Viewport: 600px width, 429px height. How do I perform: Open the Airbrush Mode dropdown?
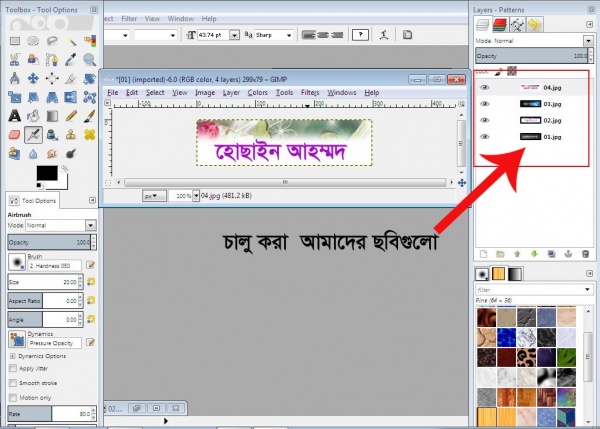pos(91,225)
